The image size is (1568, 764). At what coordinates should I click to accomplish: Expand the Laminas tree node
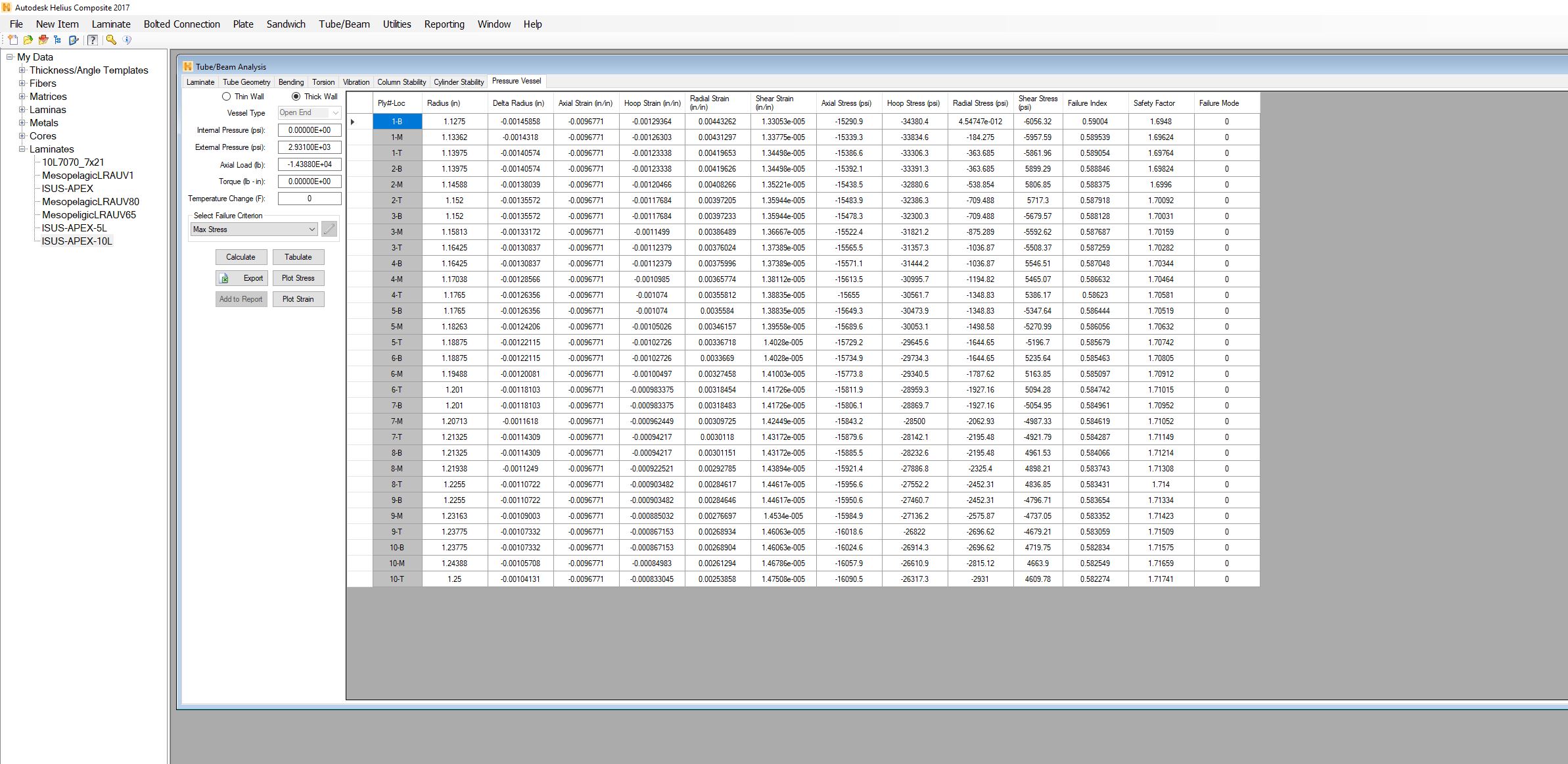[22, 110]
